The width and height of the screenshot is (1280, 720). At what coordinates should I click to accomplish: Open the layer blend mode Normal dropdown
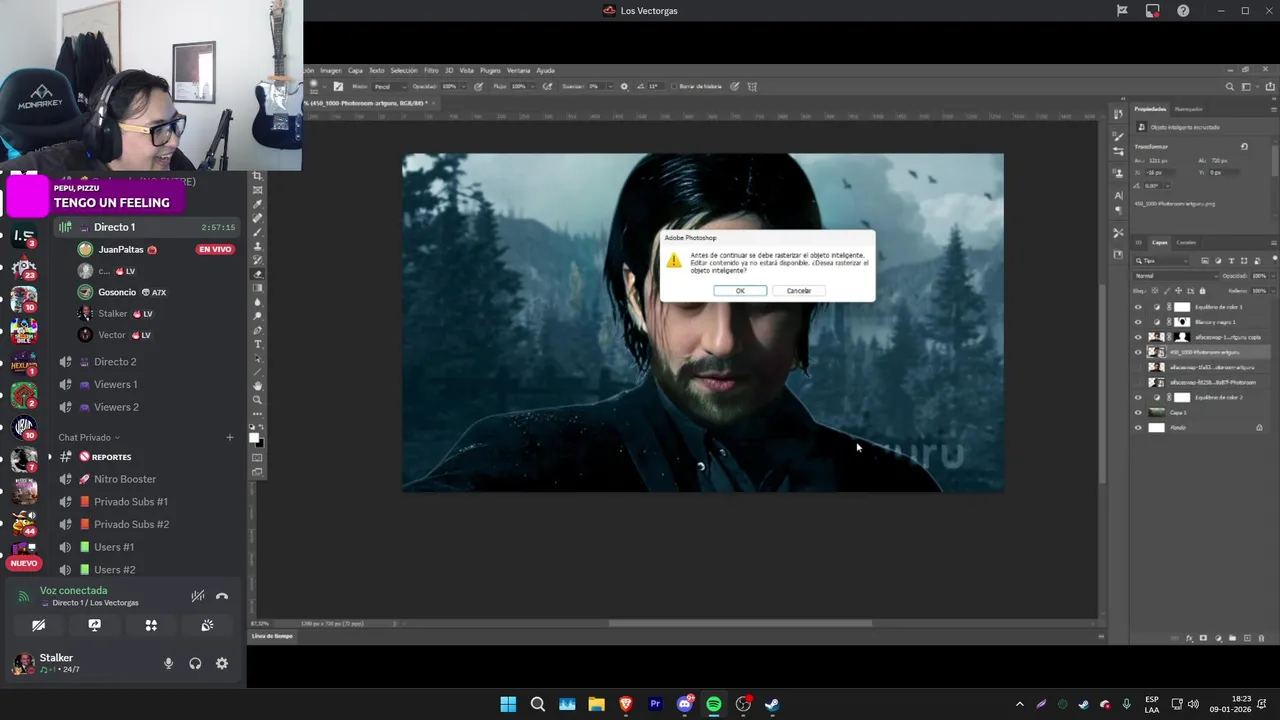point(1174,276)
